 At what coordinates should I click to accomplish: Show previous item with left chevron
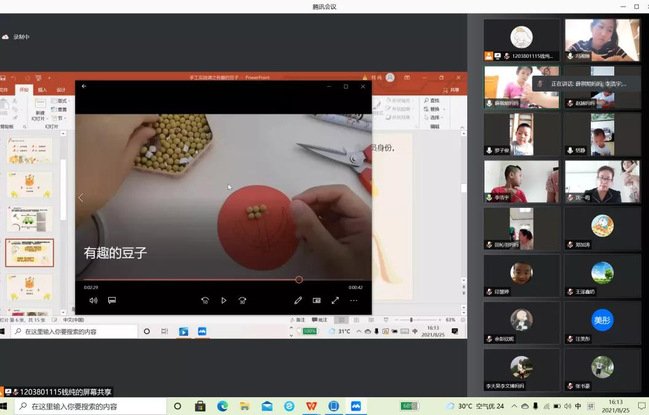(x=81, y=198)
